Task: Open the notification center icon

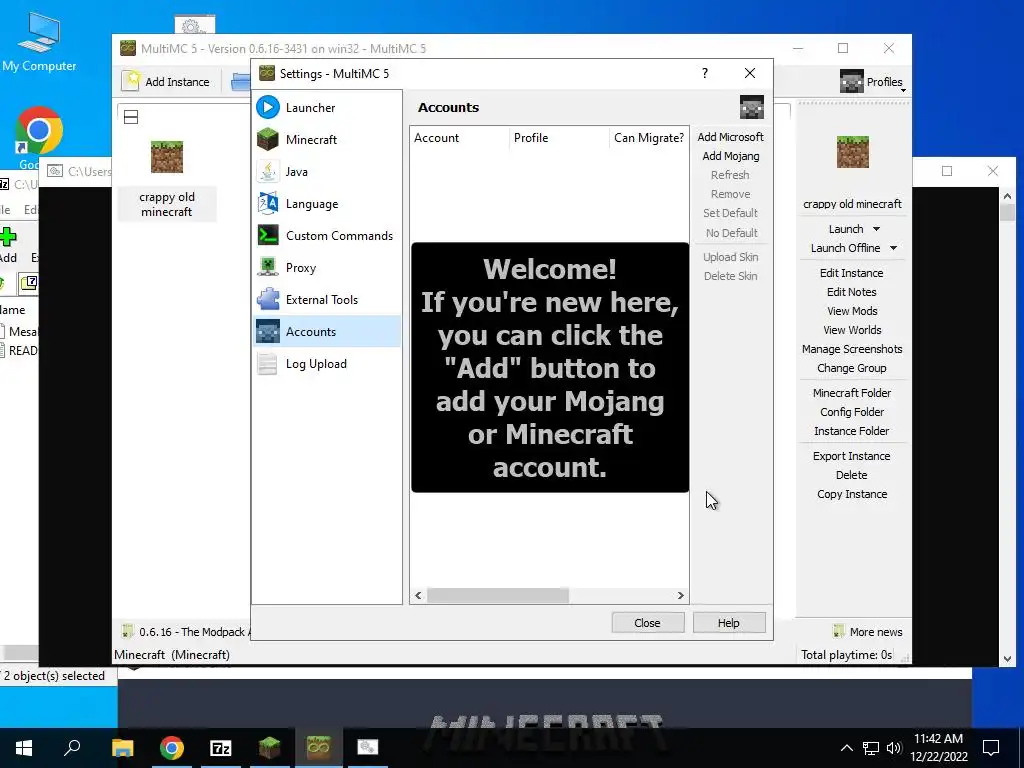Action: (x=991, y=748)
